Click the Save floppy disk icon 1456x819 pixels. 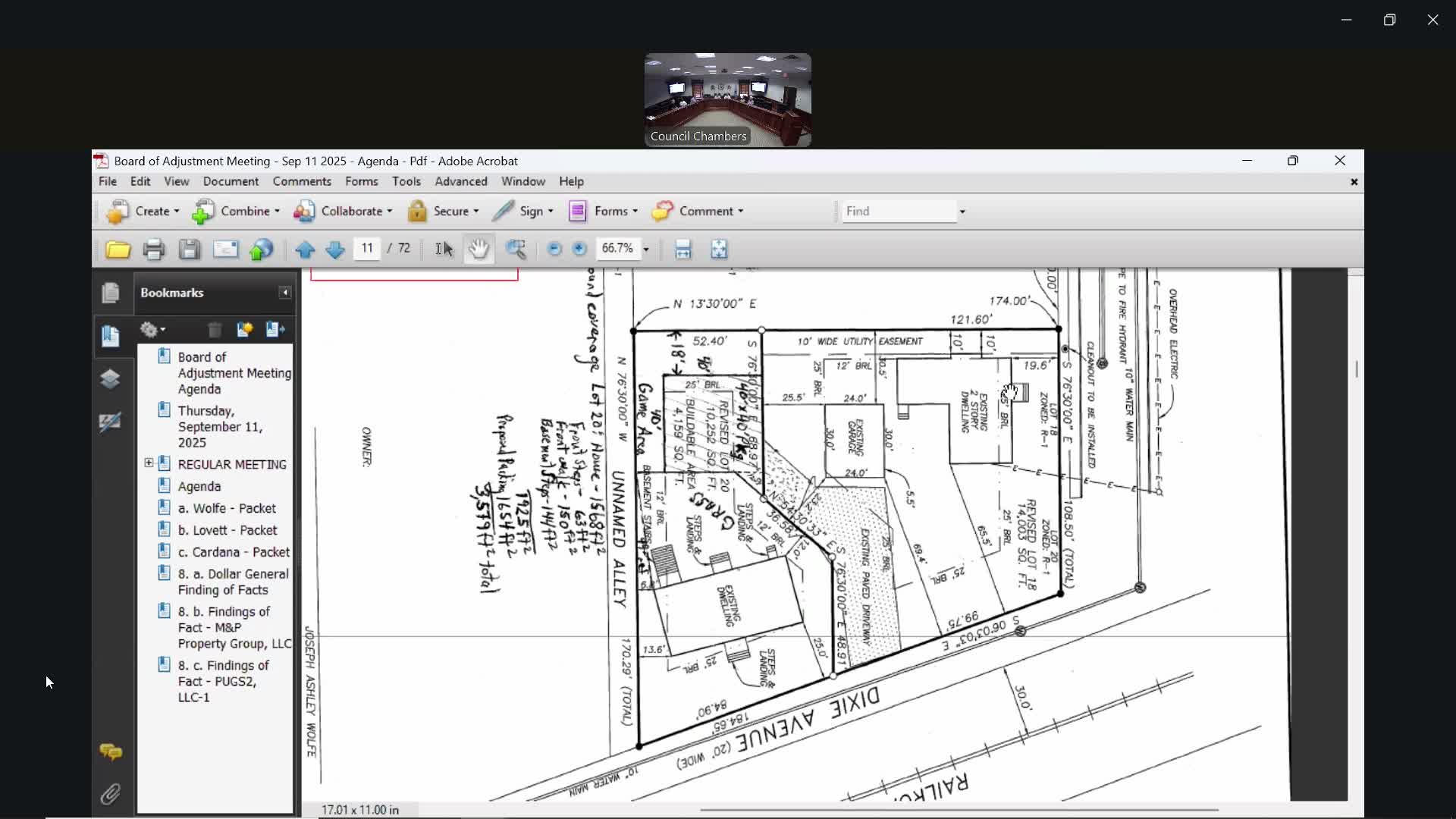189,249
